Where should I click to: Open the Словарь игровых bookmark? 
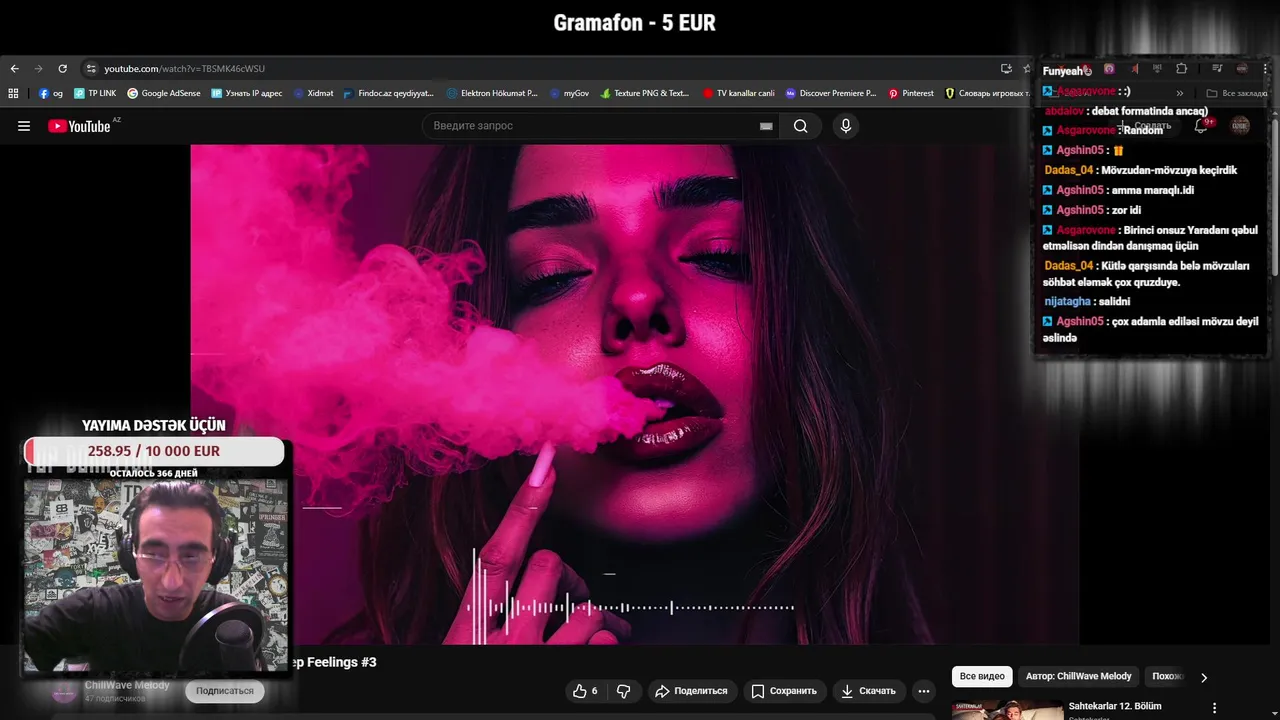pyautogui.click(x=986, y=93)
